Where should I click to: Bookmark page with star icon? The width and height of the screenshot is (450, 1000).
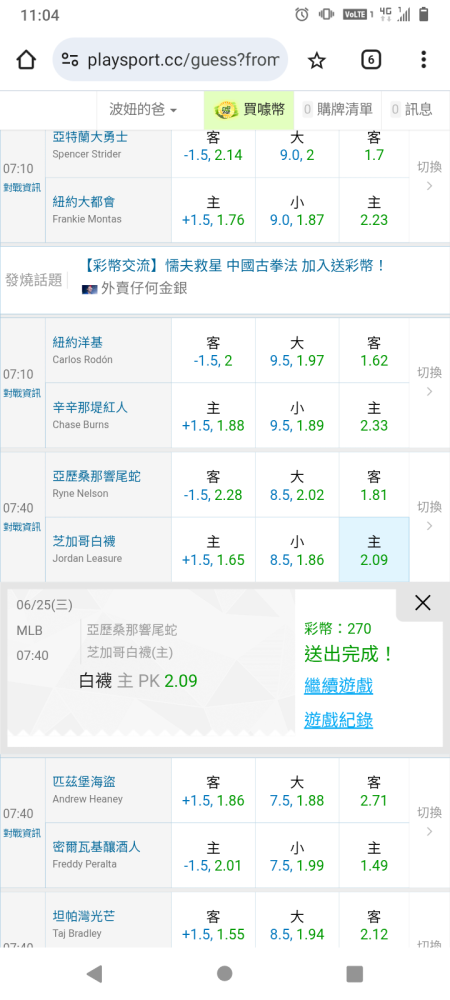[x=317, y=61]
